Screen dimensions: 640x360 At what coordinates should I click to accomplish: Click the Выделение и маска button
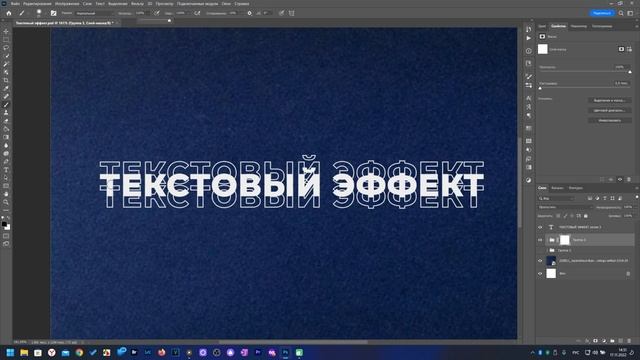[610, 100]
